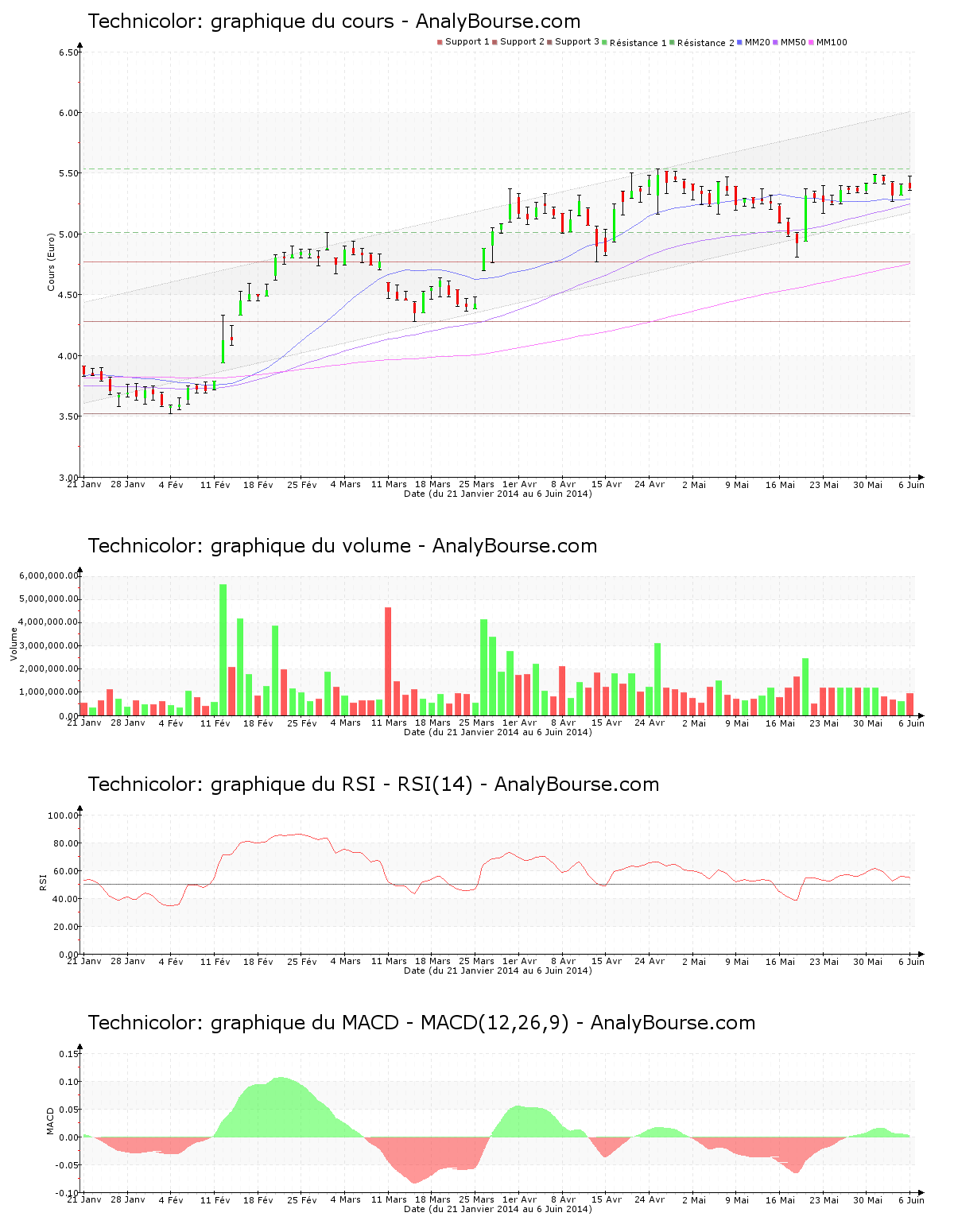Click the 6.50 value on price axis

[68, 52]
